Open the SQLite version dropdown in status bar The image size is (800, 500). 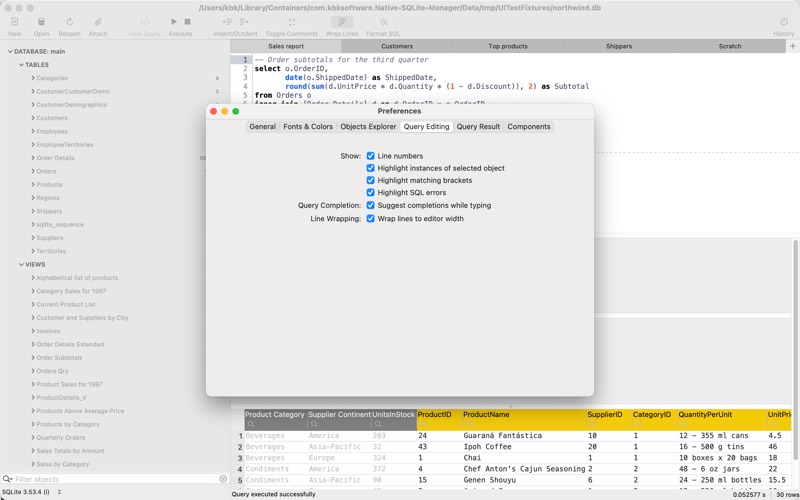[x=59, y=492]
